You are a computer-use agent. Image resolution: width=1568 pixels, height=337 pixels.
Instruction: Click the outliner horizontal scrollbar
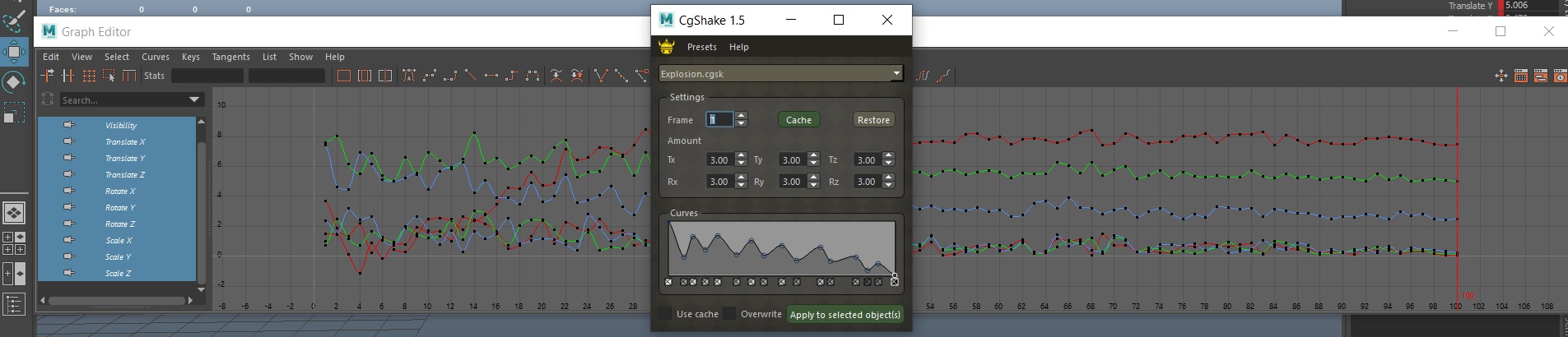118,300
